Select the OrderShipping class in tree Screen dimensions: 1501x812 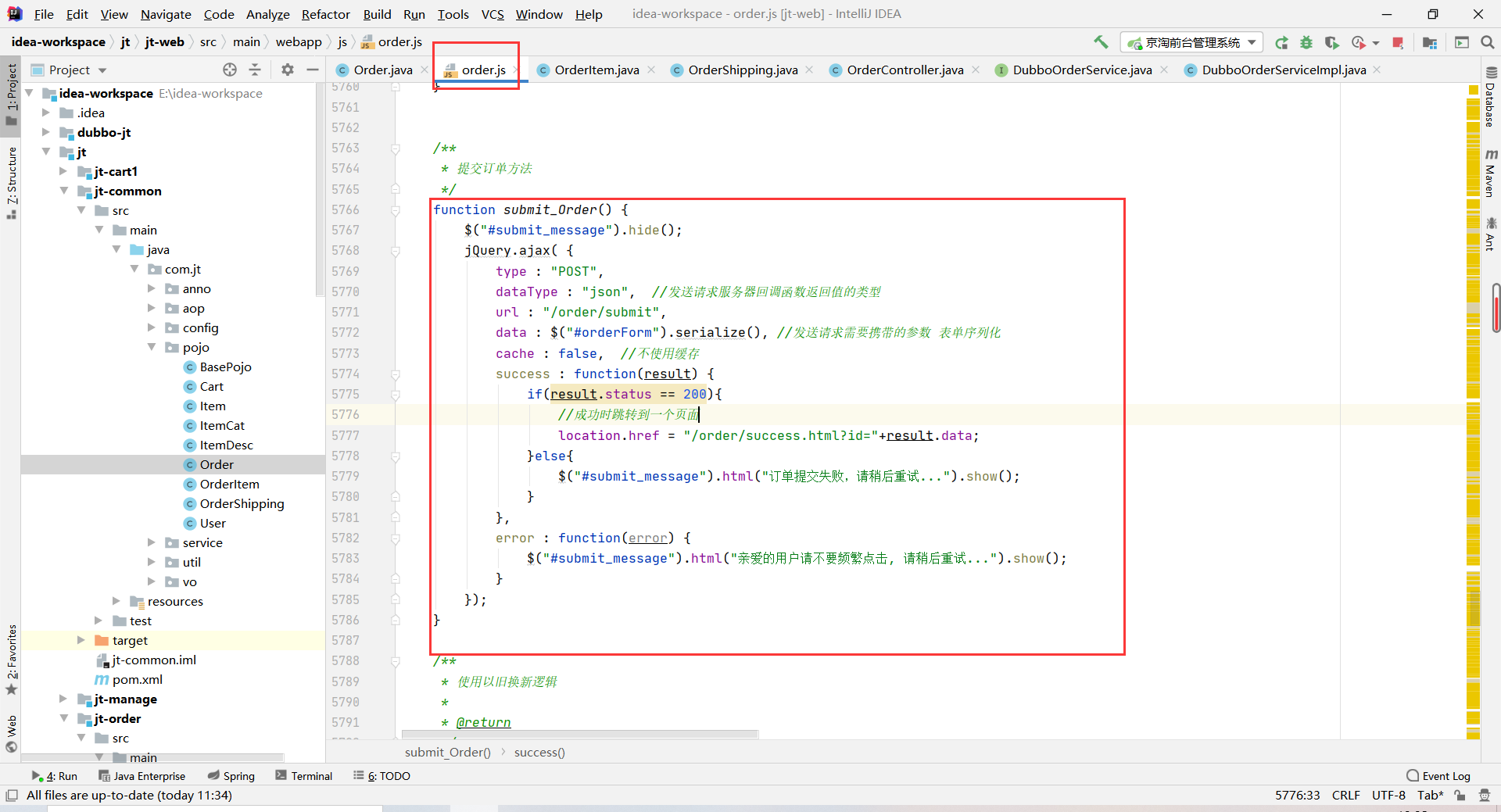tap(242, 503)
